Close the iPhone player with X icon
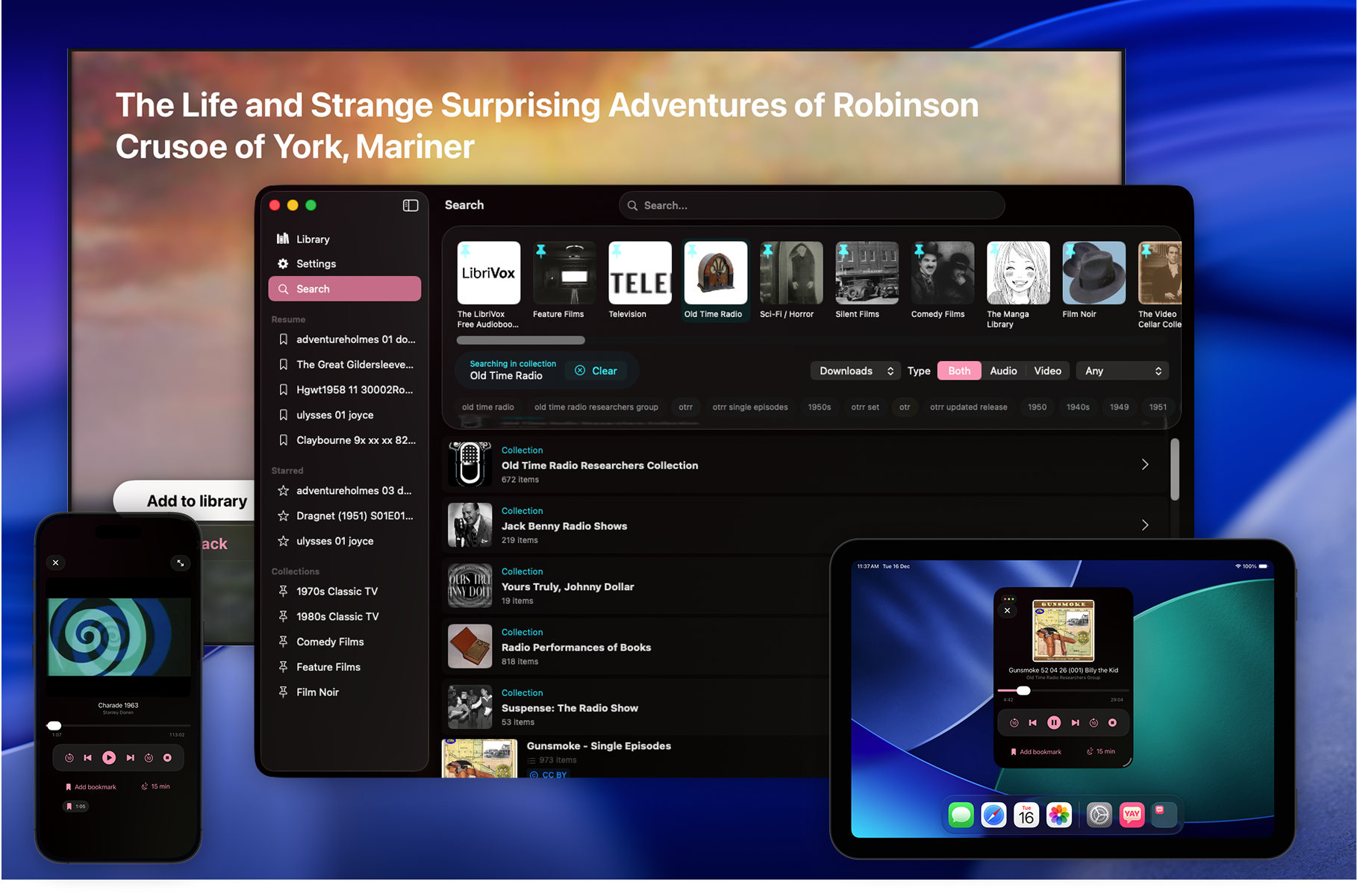Image resolution: width=1357 pixels, height=896 pixels. coord(56,563)
